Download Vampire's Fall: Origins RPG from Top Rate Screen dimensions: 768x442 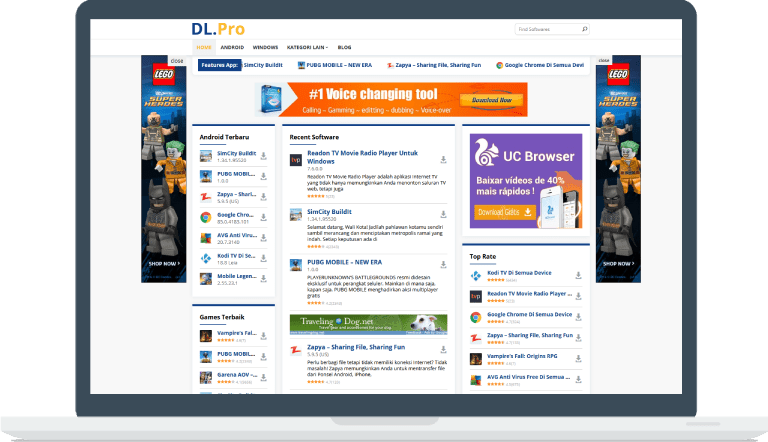(579, 359)
